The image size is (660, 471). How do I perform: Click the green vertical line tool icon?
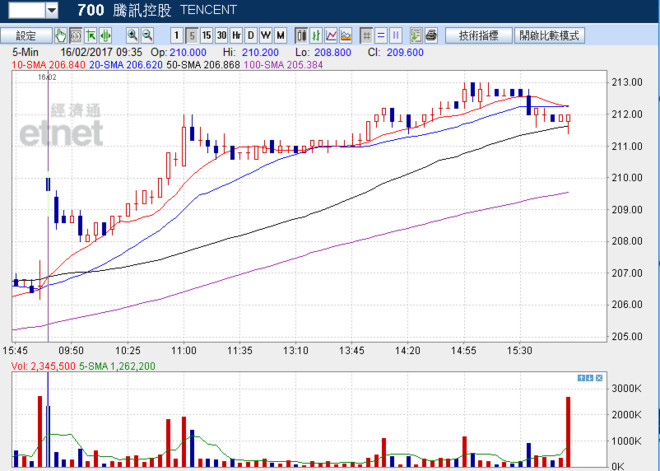pyautogui.click(x=105, y=36)
